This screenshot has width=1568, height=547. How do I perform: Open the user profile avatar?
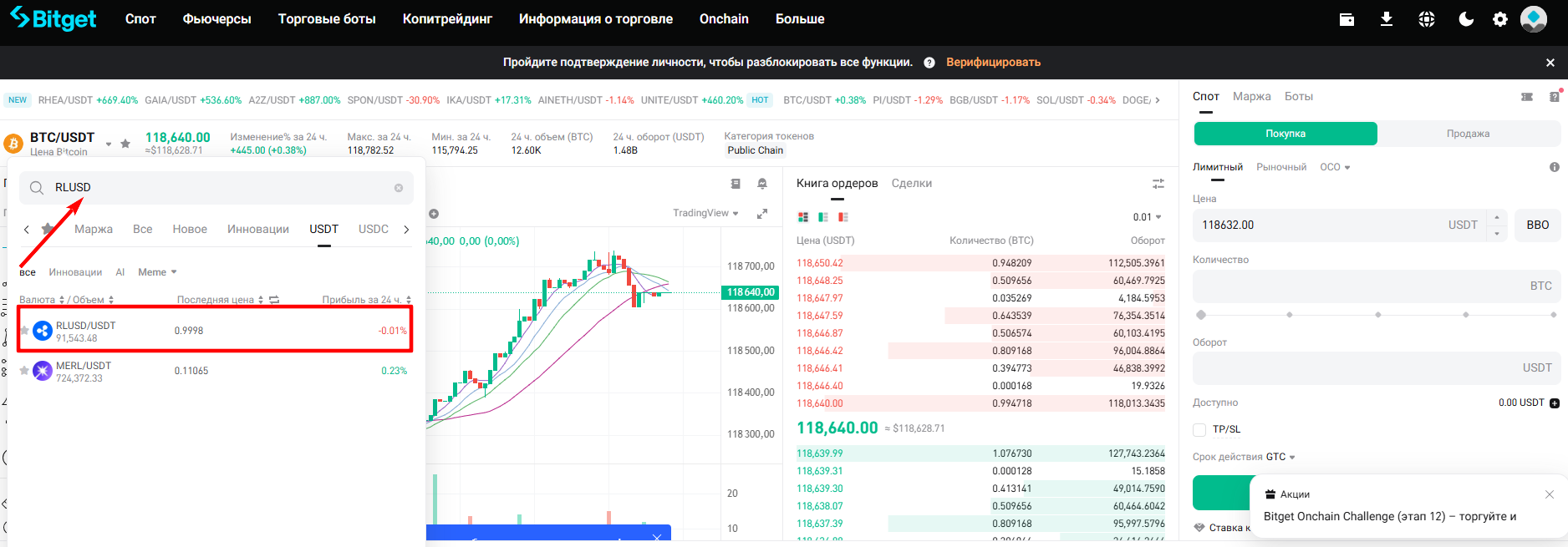(1534, 18)
